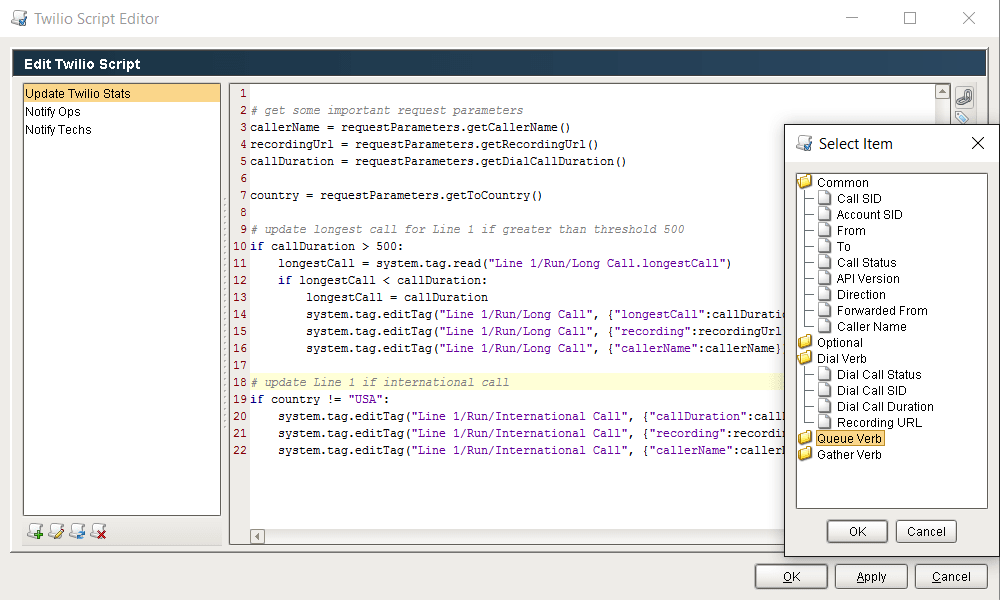Click the 'update longest call for Line 1' comment

tap(467, 230)
